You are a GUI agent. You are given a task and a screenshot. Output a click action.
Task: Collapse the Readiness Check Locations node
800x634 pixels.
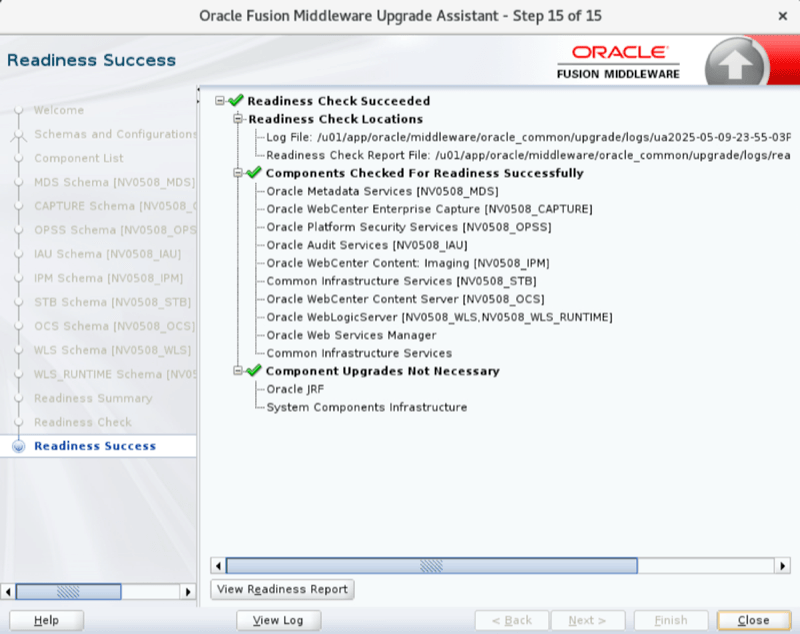(238, 119)
